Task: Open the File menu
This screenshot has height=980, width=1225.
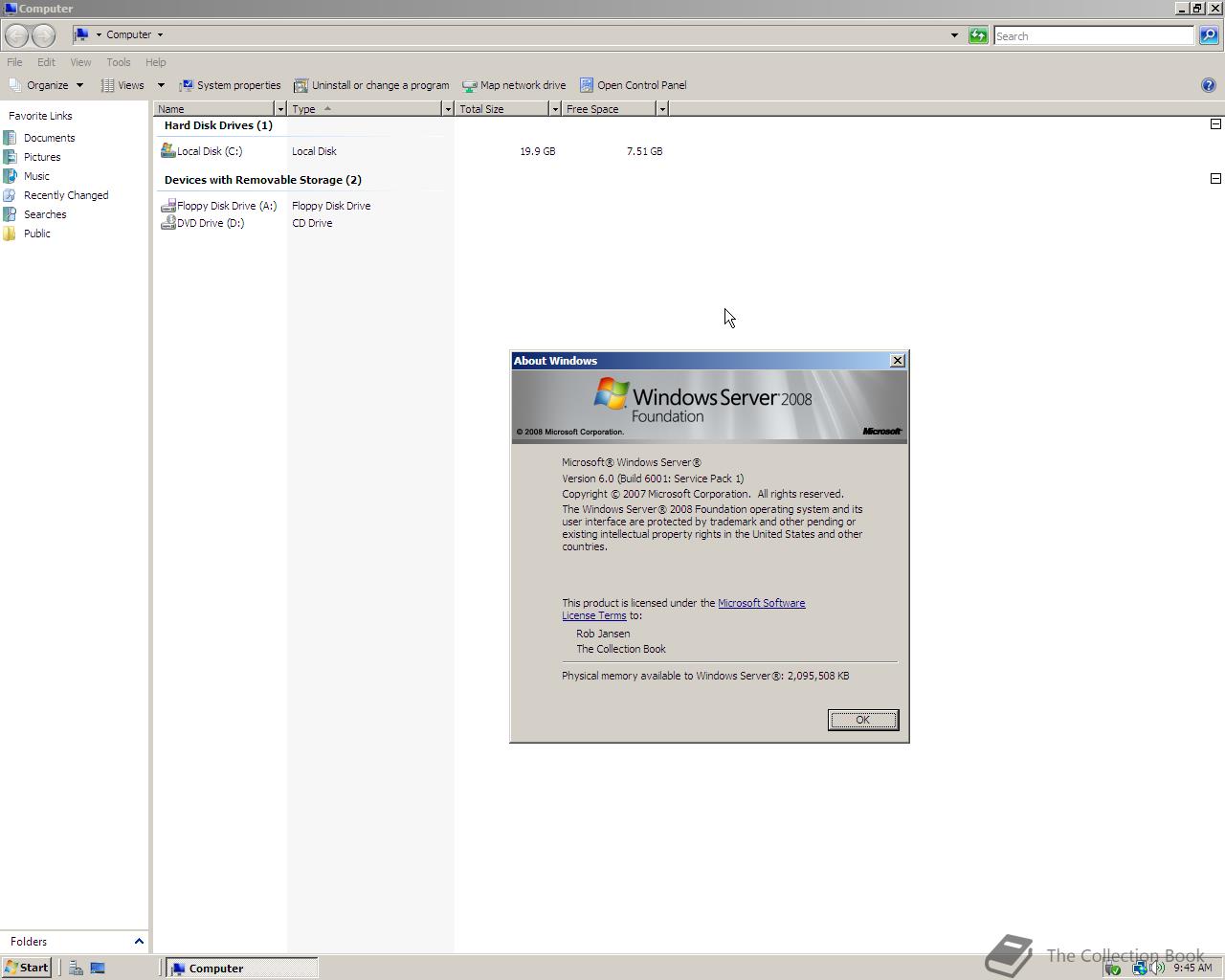Action: (14, 62)
